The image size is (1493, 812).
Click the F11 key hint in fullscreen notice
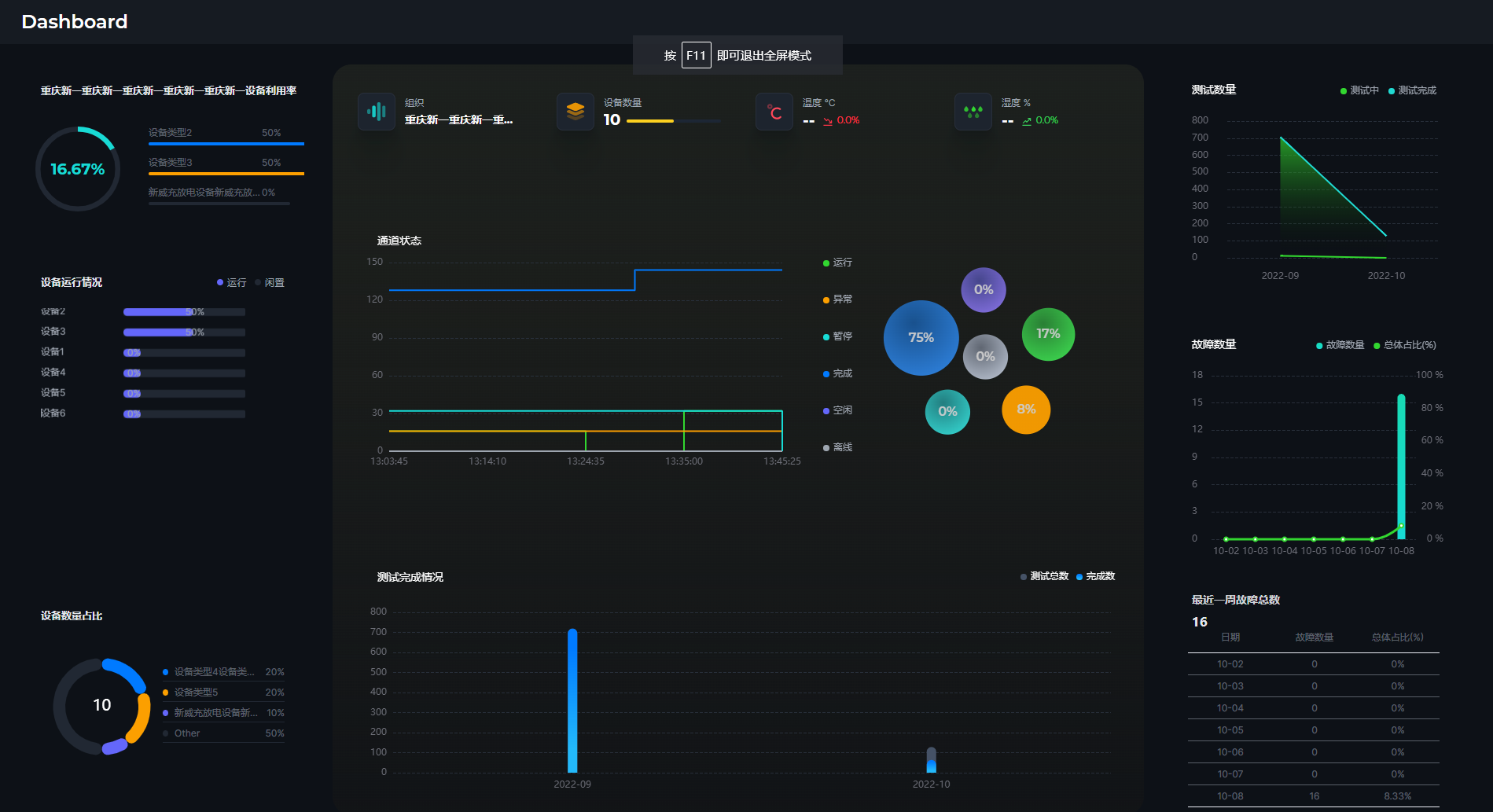[x=697, y=55]
